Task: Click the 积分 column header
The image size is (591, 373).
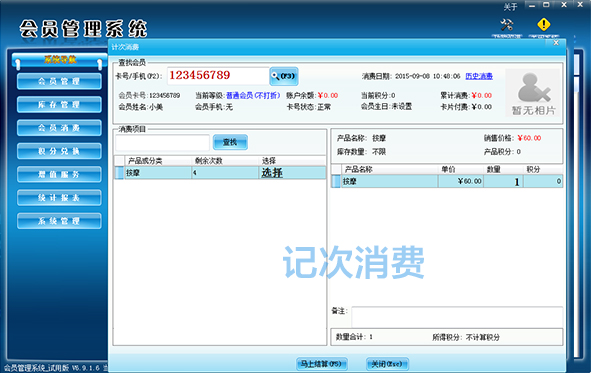Action: (x=543, y=170)
